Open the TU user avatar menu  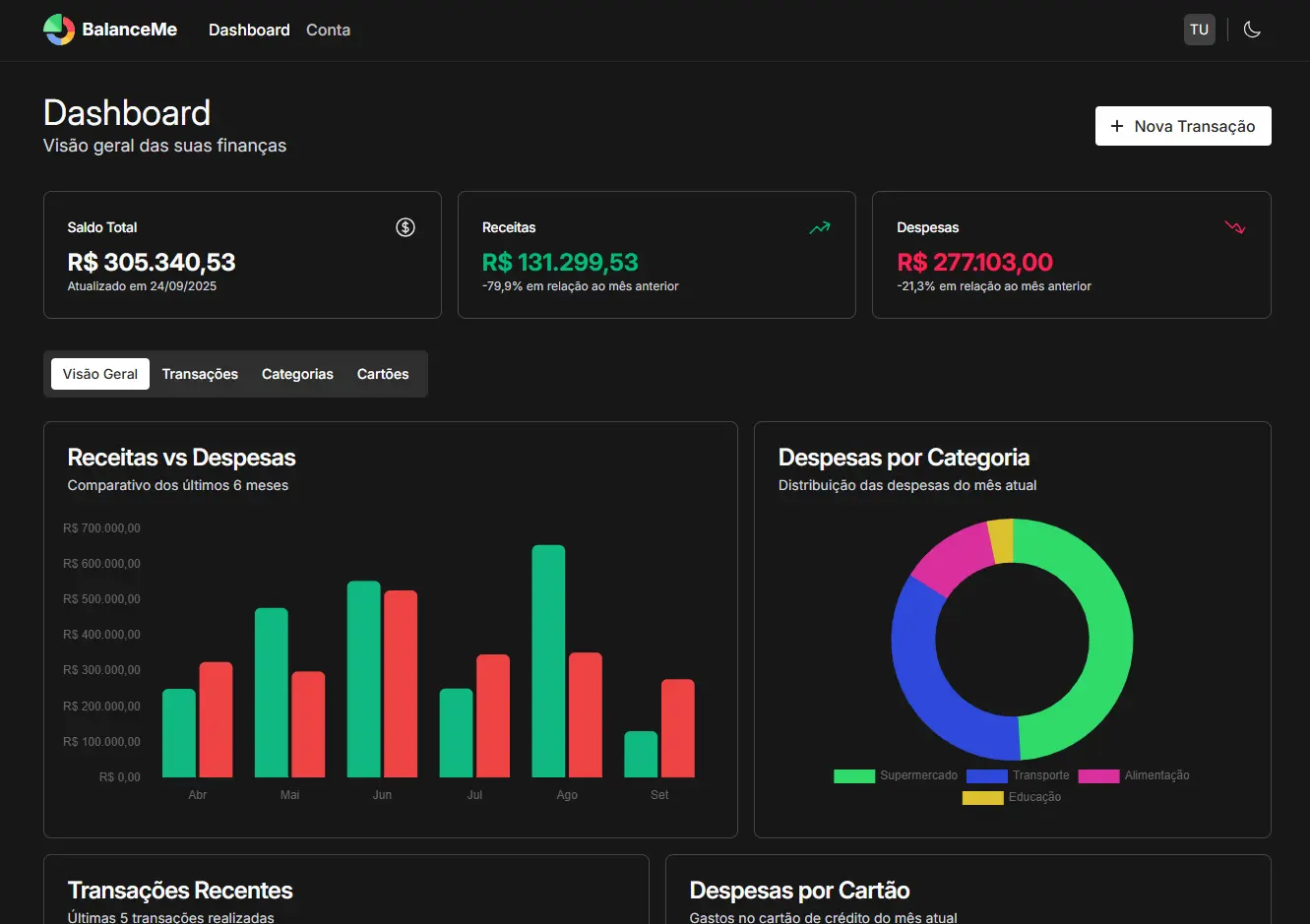coord(1199,30)
